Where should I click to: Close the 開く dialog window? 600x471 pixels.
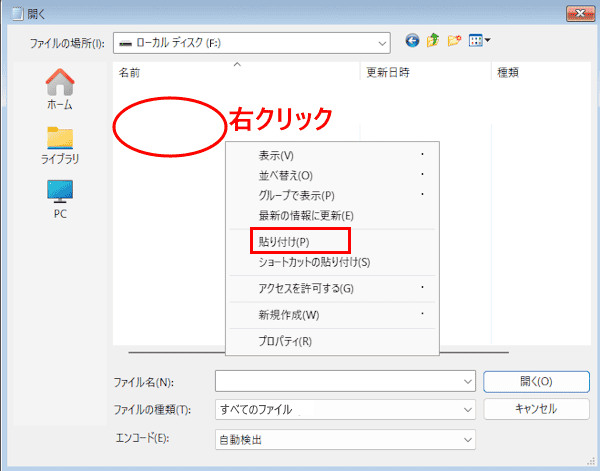(580, 14)
